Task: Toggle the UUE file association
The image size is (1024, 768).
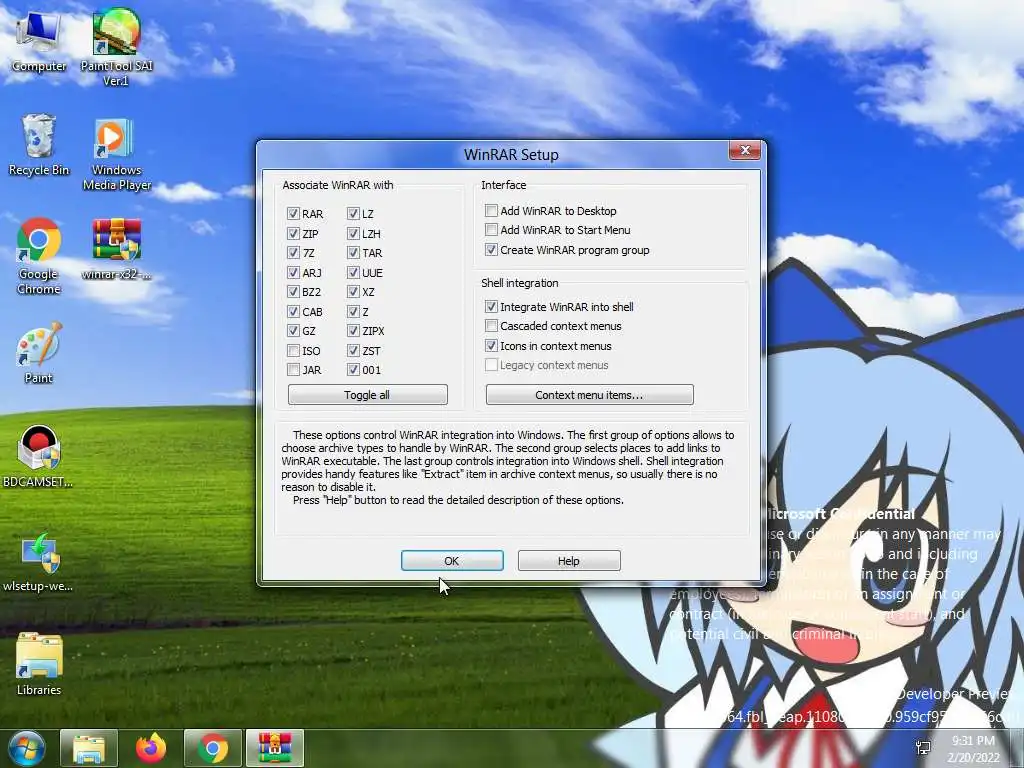Action: point(353,272)
